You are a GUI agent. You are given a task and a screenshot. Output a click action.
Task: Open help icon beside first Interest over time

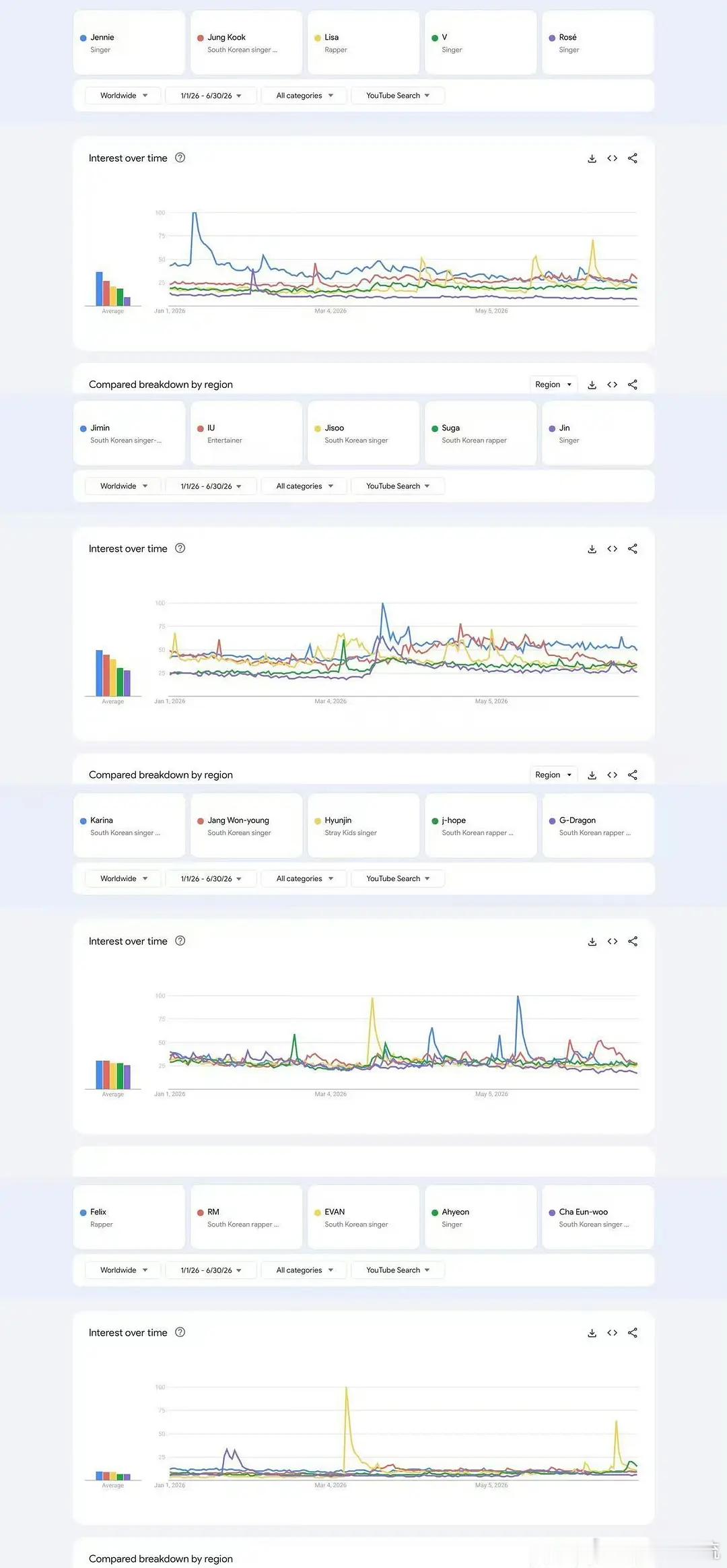point(180,158)
